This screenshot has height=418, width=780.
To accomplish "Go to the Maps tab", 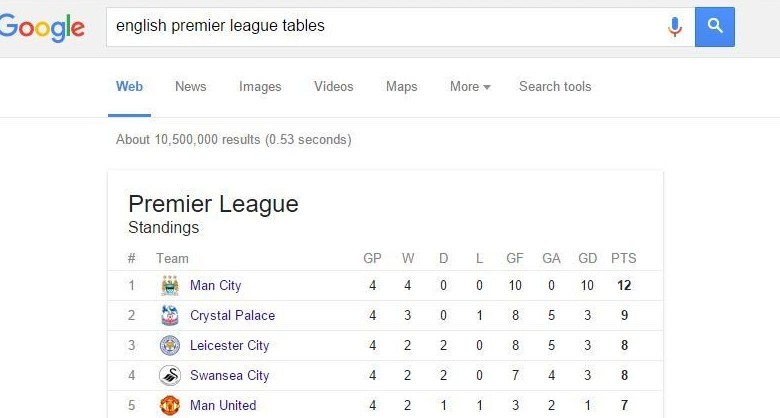I will 401,87.
